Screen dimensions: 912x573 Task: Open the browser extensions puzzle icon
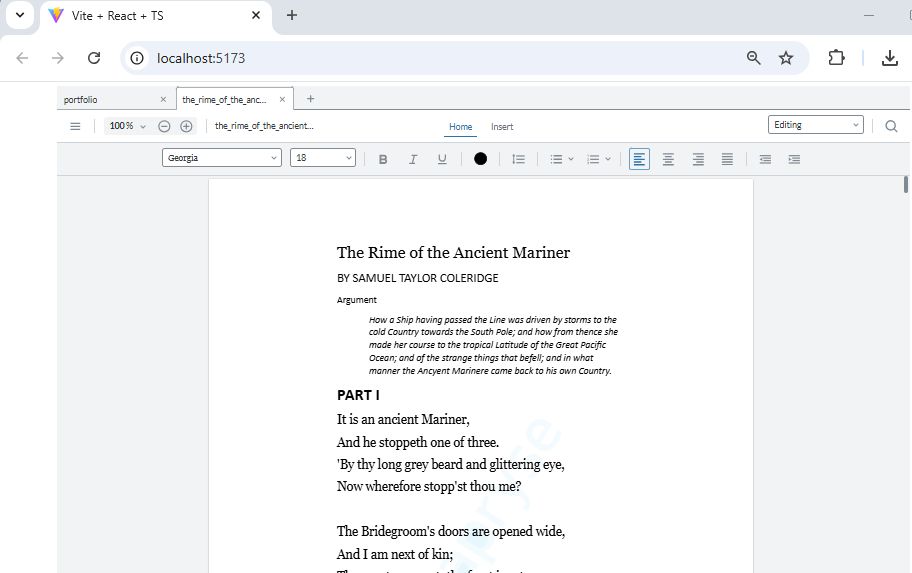click(836, 58)
